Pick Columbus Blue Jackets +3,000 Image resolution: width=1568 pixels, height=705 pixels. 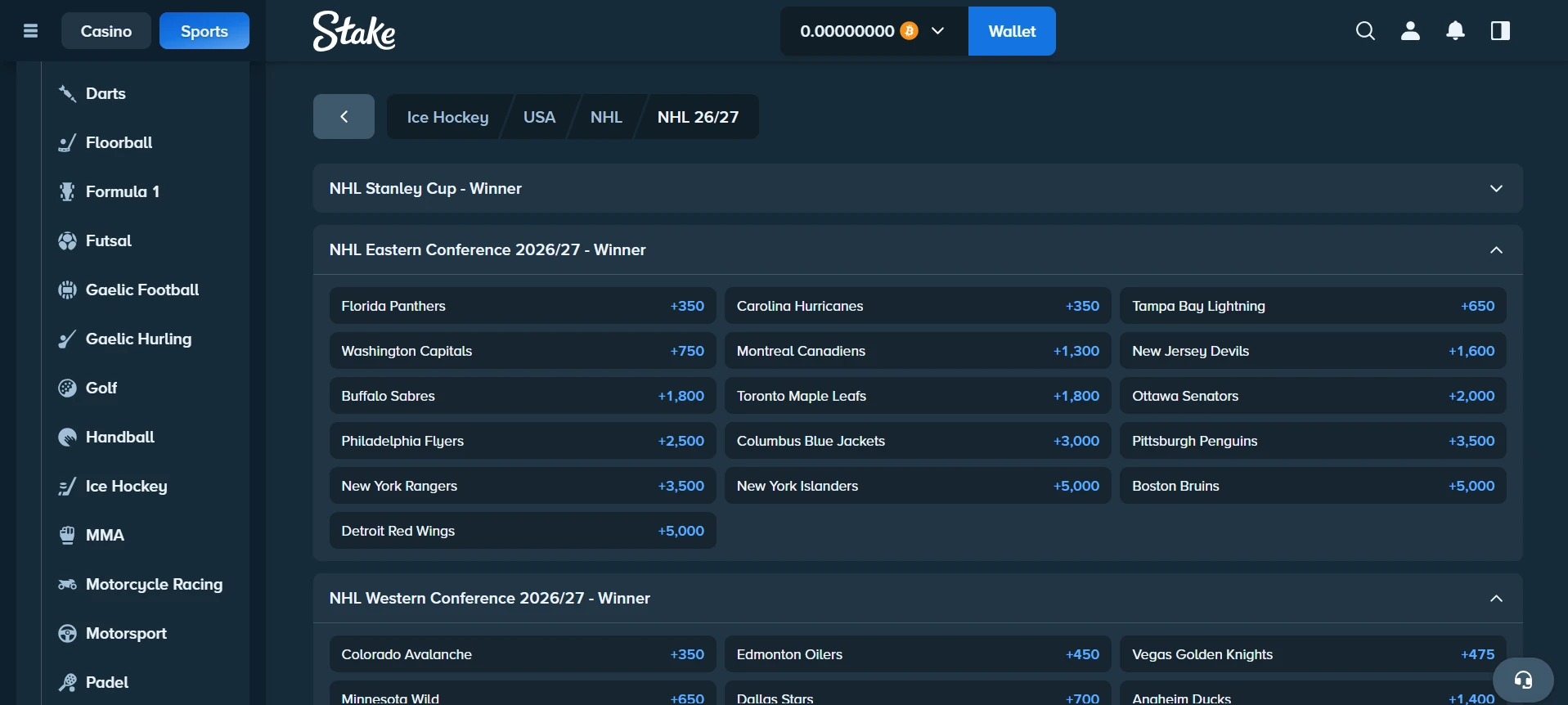(x=918, y=441)
